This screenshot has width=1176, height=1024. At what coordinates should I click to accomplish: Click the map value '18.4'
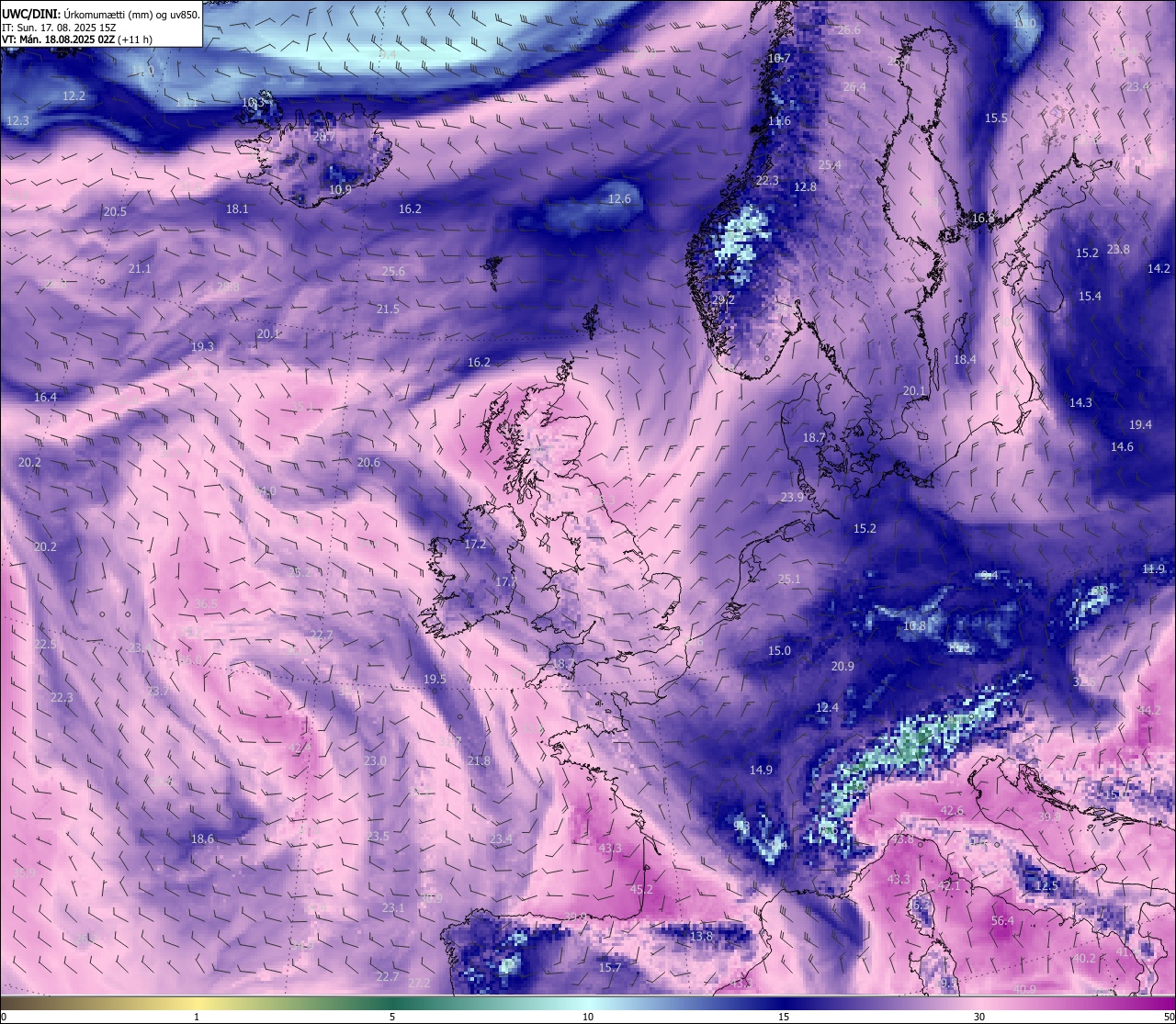(965, 360)
